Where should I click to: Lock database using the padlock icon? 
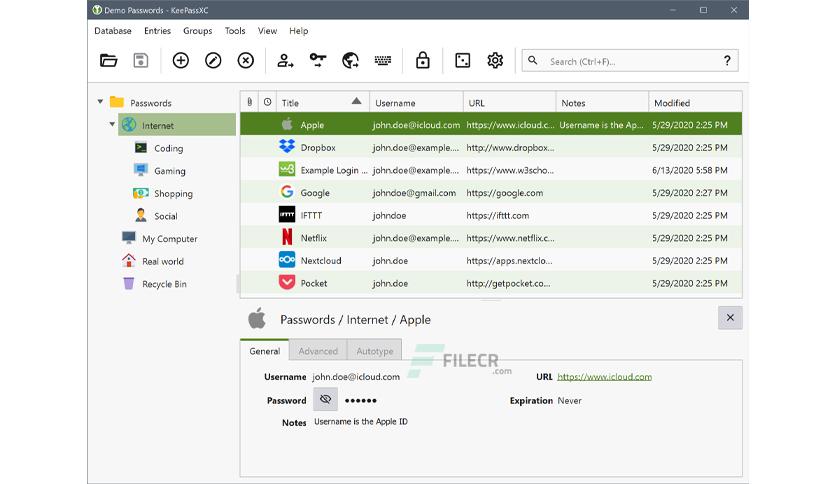(423, 60)
